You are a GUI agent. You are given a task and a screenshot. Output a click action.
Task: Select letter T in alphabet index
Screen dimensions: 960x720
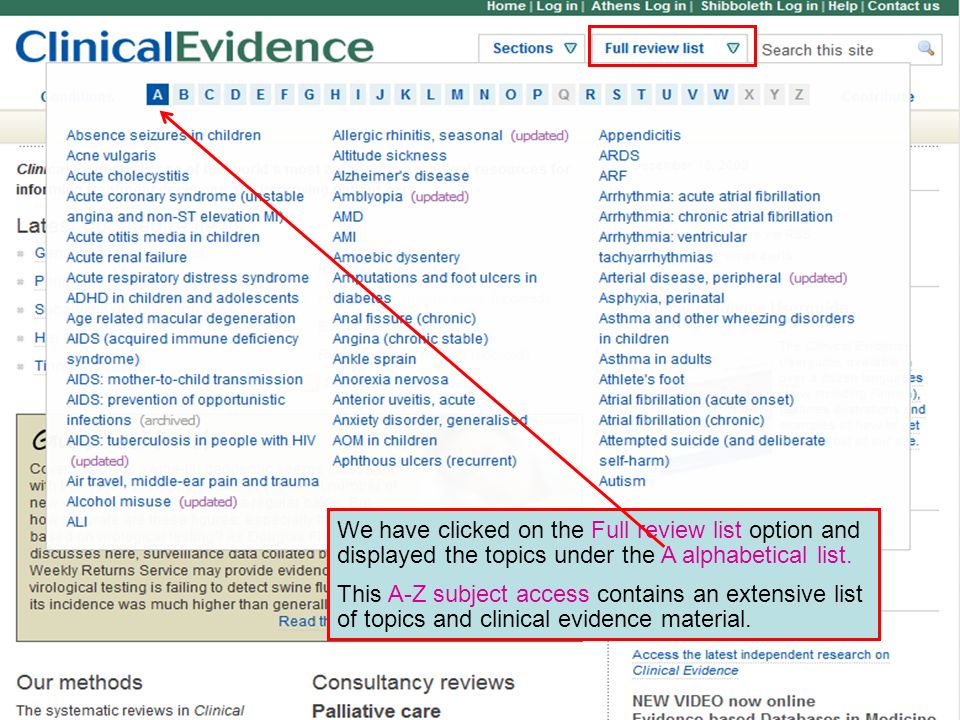coord(641,95)
